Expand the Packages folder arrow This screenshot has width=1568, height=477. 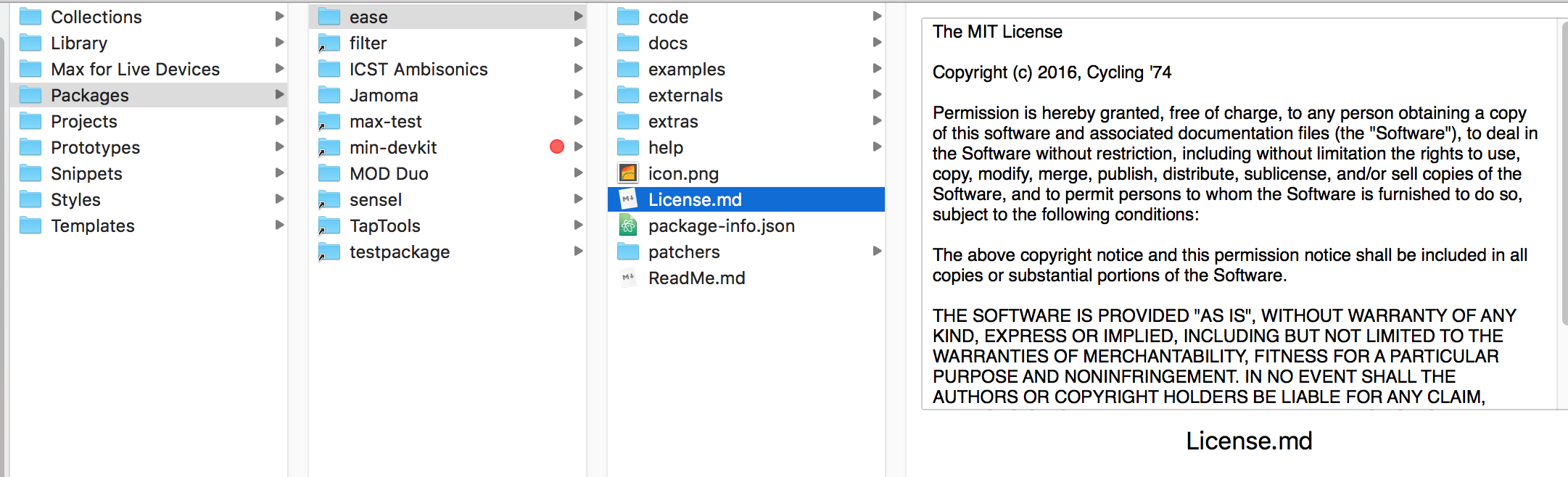(279, 94)
